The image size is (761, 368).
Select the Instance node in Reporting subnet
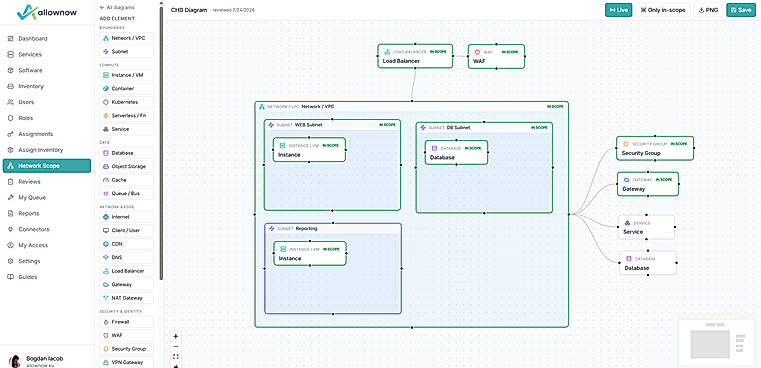(310, 253)
